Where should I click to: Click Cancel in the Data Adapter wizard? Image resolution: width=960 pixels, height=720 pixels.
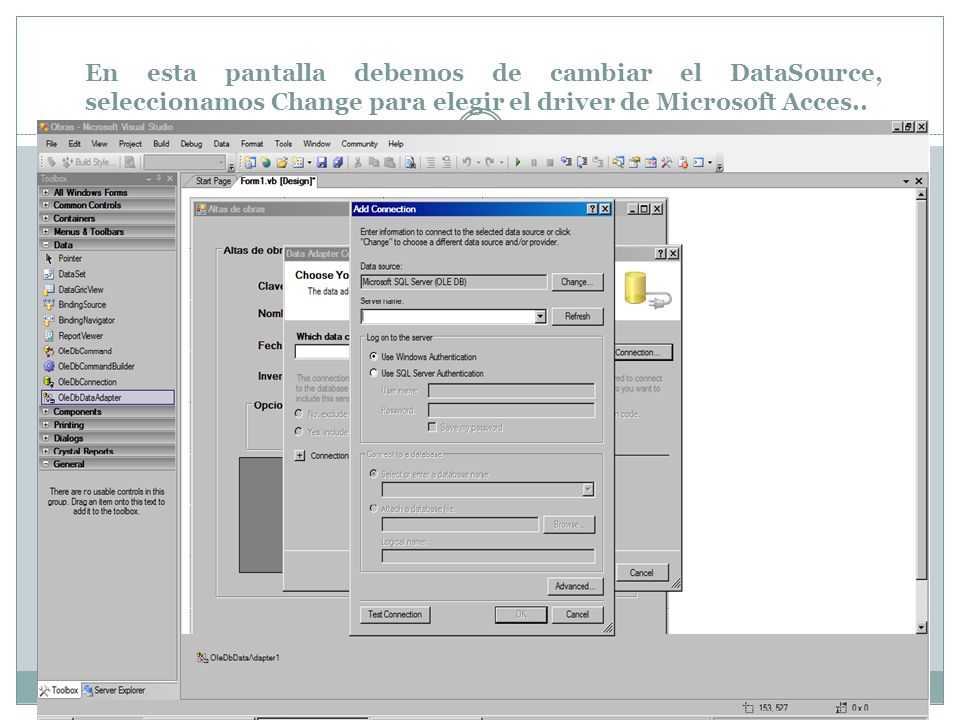[641, 573]
